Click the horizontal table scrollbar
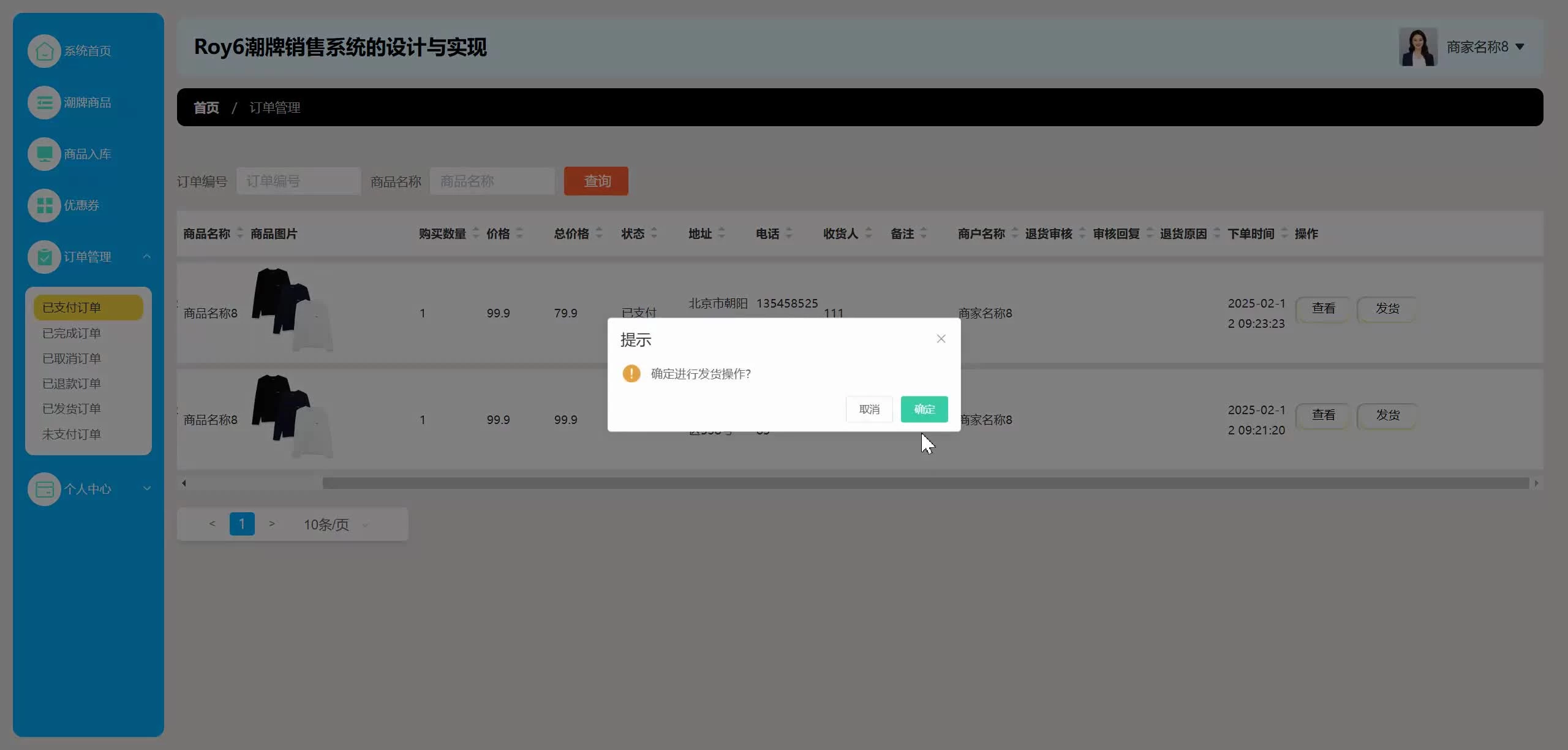 (925, 483)
